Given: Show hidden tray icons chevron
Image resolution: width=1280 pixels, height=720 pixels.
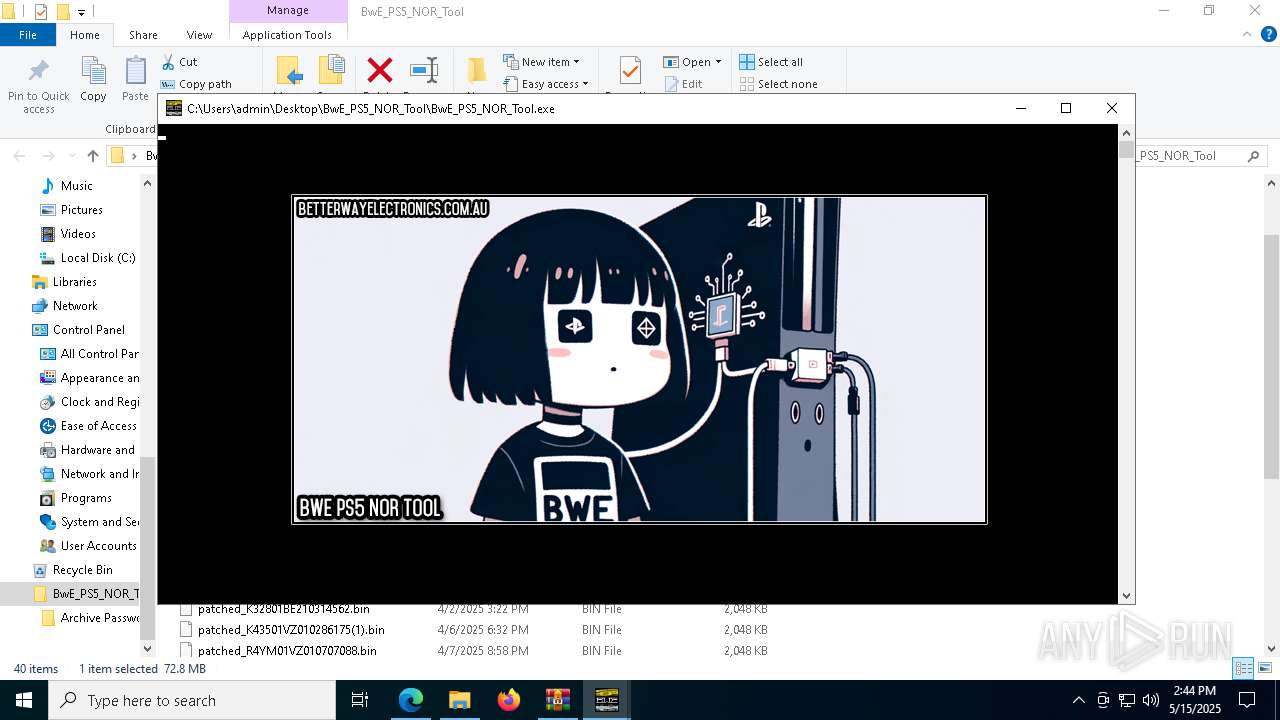Looking at the screenshot, I should pos(1078,700).
